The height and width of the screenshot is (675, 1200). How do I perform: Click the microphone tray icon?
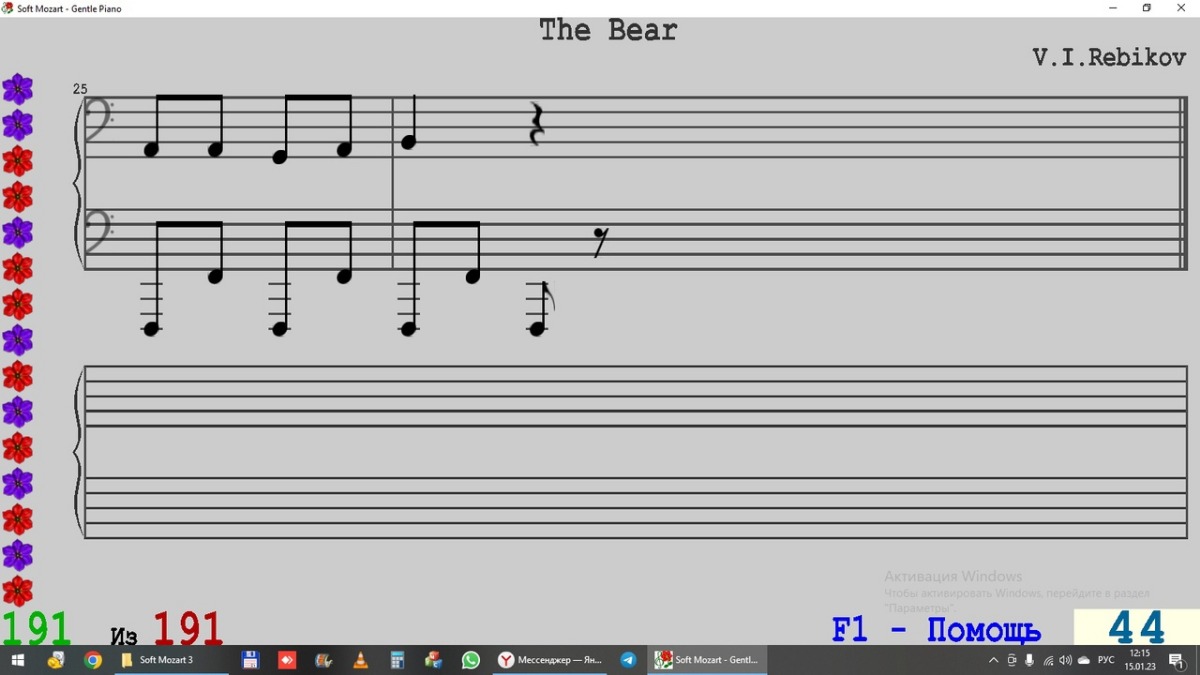coord(1030,660)
